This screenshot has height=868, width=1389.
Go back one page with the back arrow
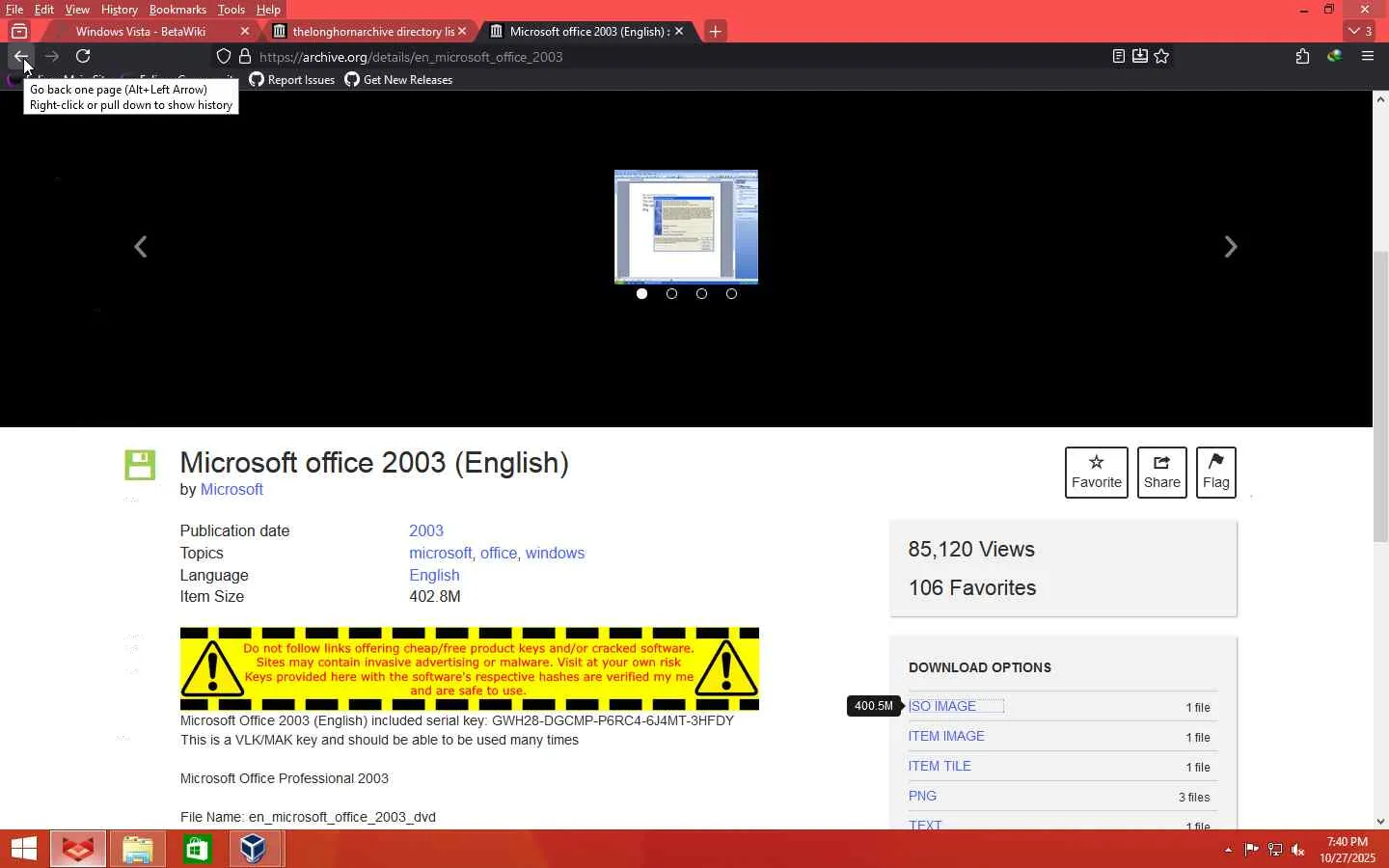(21, 56)
